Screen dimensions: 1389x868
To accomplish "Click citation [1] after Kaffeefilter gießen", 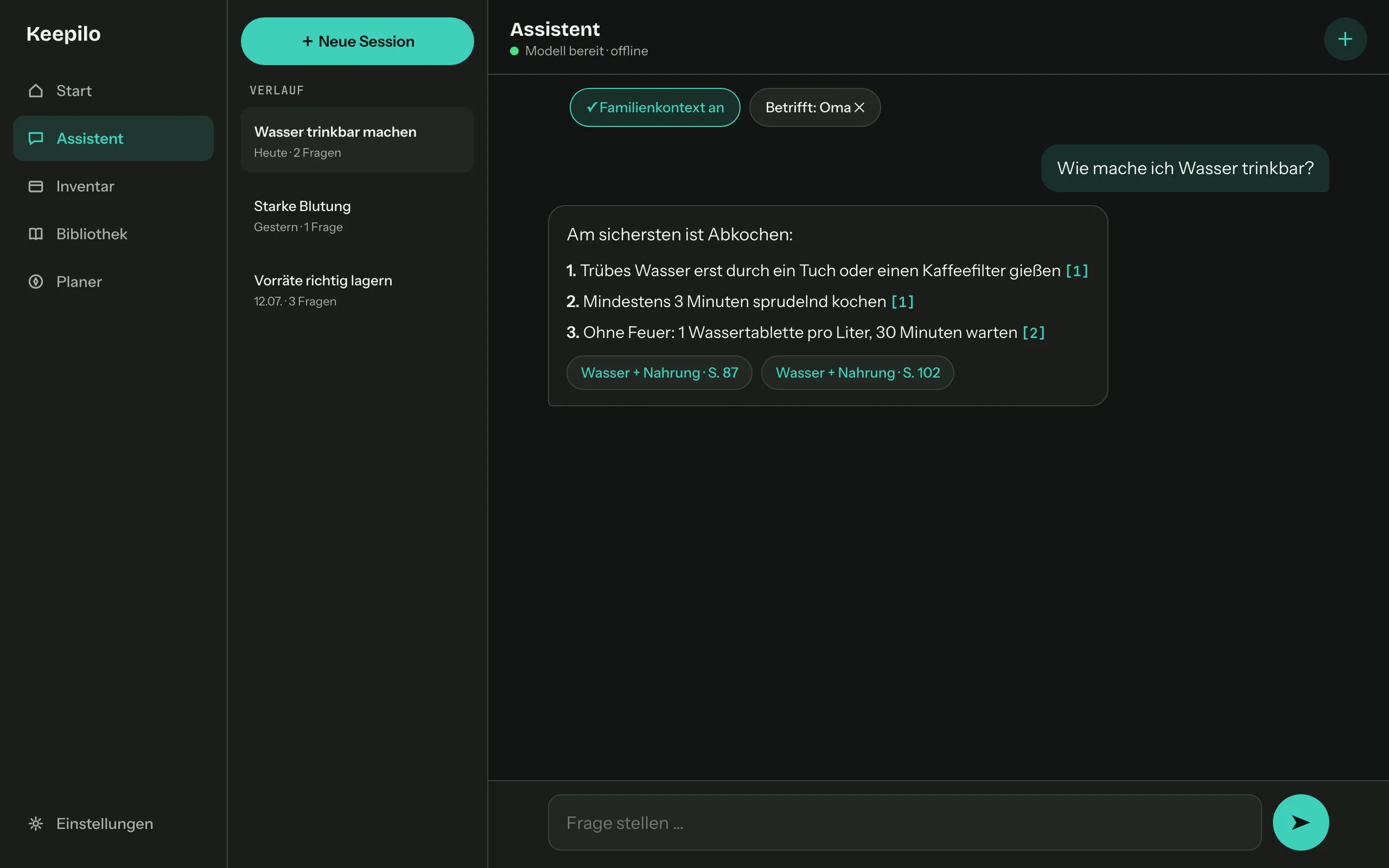I will (1077, 271).
